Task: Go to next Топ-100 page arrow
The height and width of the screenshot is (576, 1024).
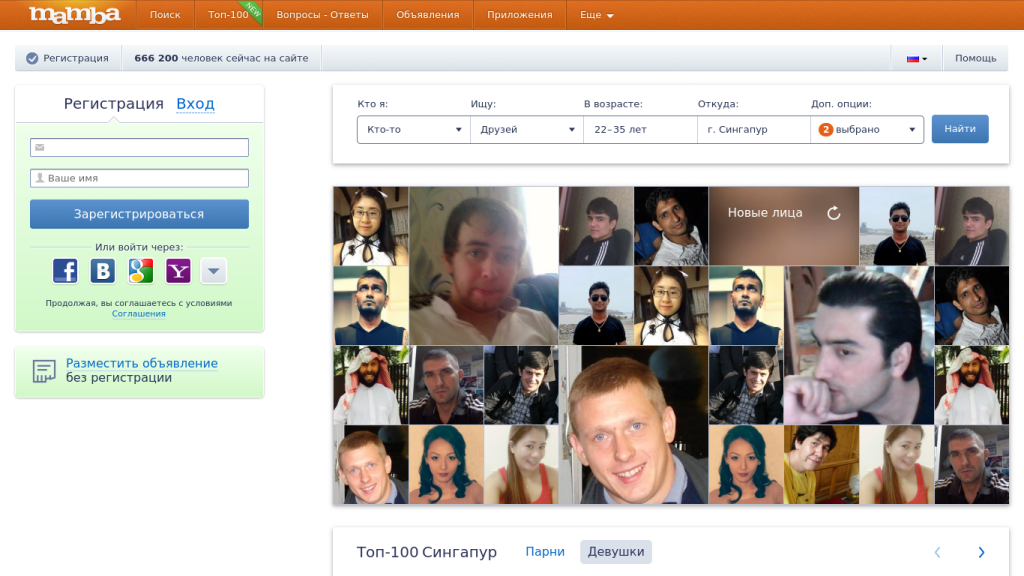Action: click(981, 552)
